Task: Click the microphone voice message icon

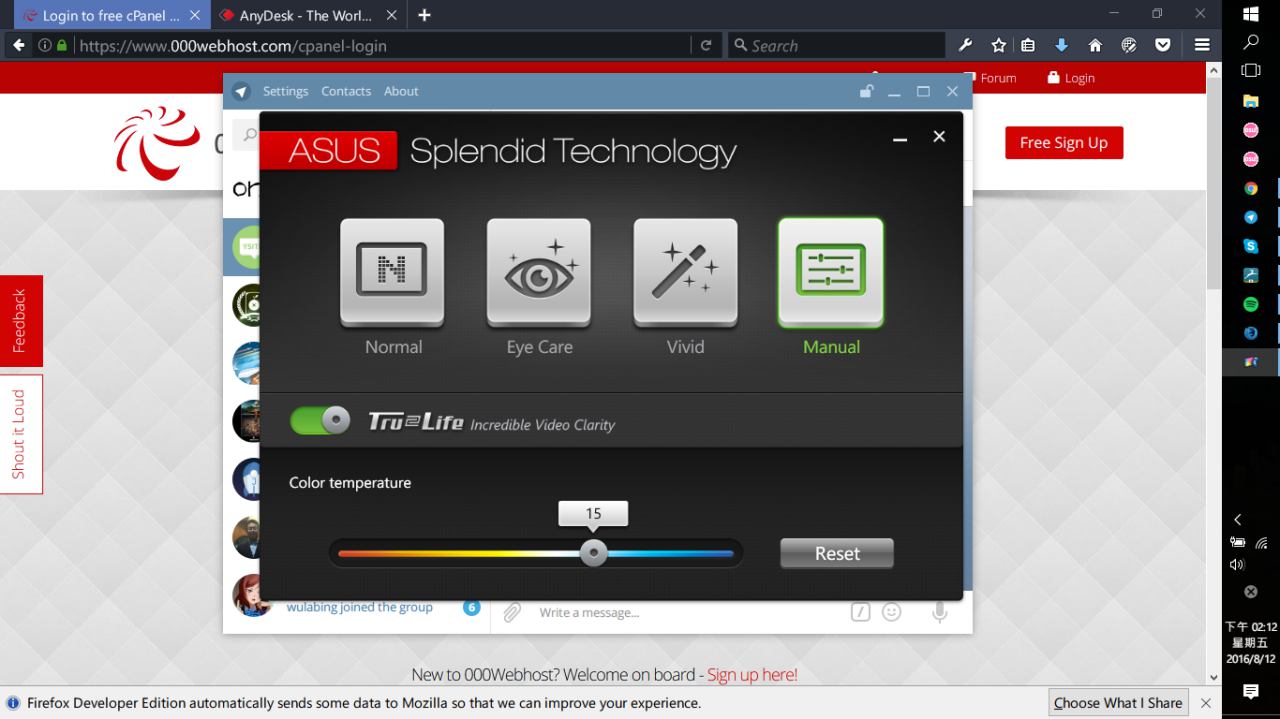Action: point(939,612)
